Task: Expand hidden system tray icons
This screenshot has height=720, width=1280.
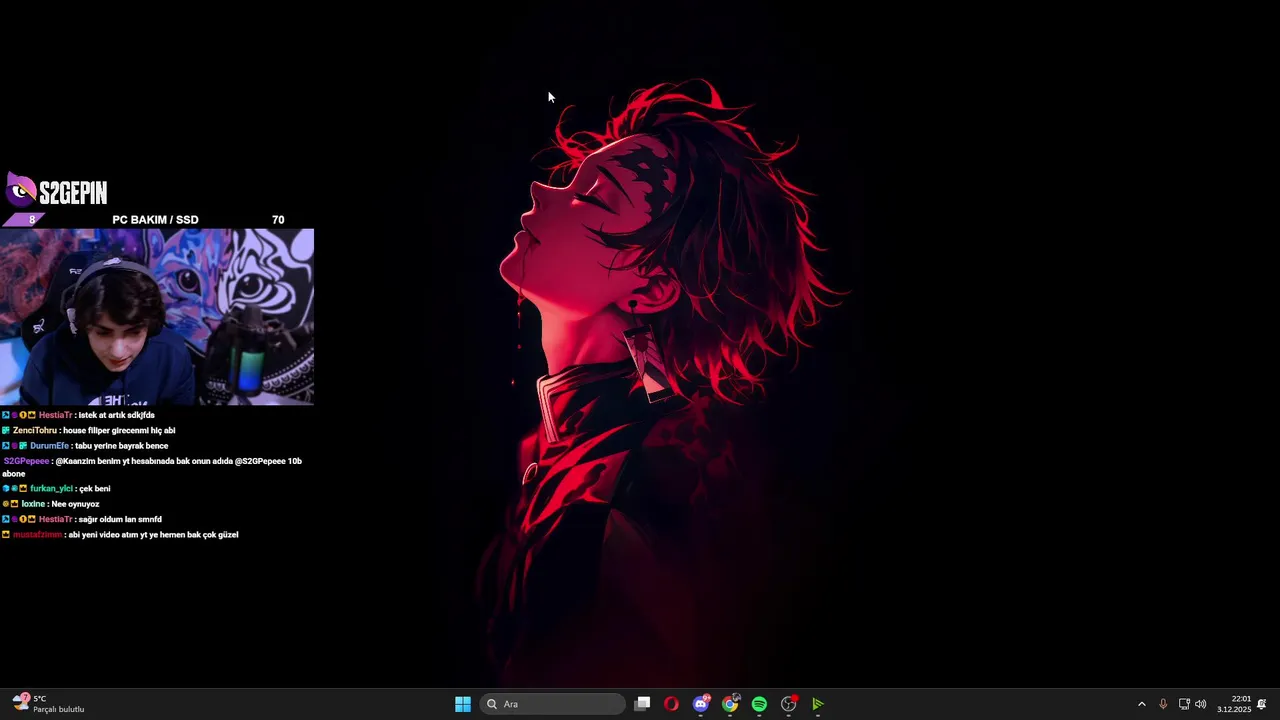Action: [1142, 704]
